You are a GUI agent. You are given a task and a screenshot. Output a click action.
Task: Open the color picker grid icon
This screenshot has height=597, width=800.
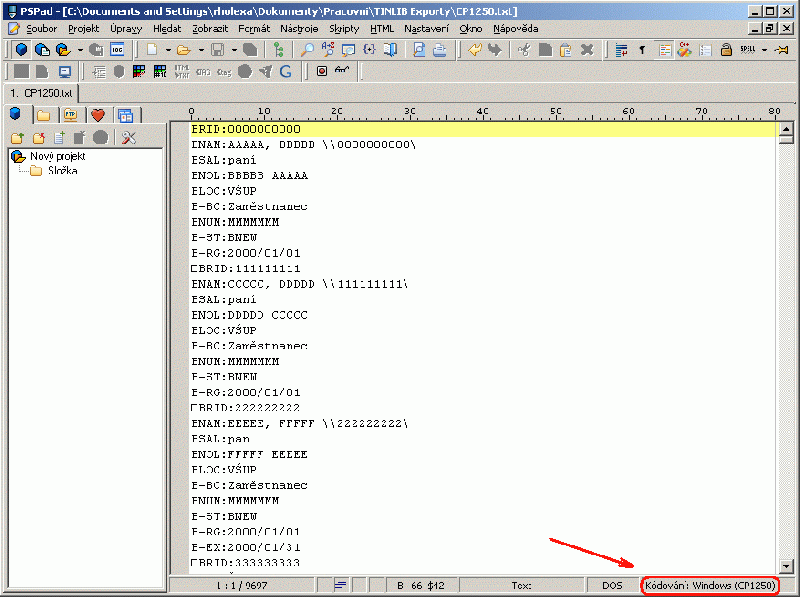tap(139, 71)
